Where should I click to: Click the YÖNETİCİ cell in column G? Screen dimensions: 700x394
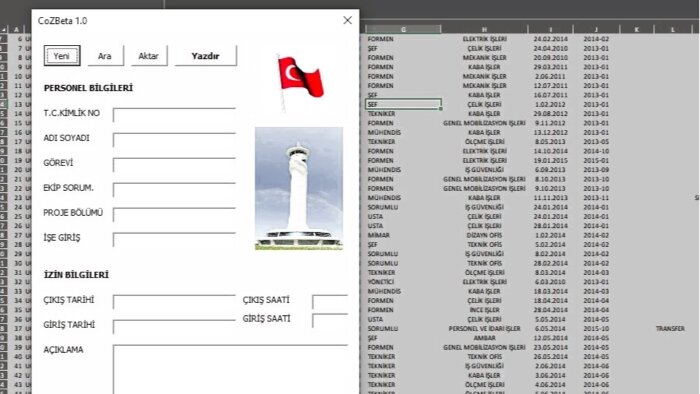click(x=381, y=282)
